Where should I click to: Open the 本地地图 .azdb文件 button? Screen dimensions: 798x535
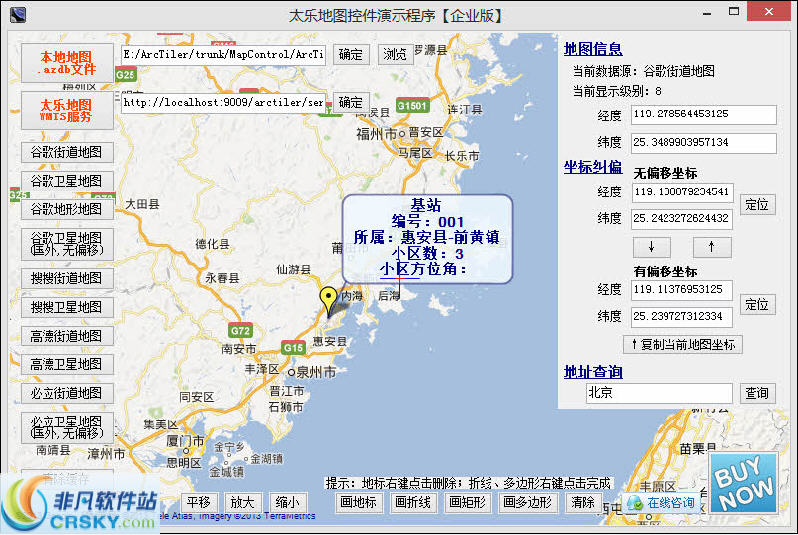tap(67, 63)
